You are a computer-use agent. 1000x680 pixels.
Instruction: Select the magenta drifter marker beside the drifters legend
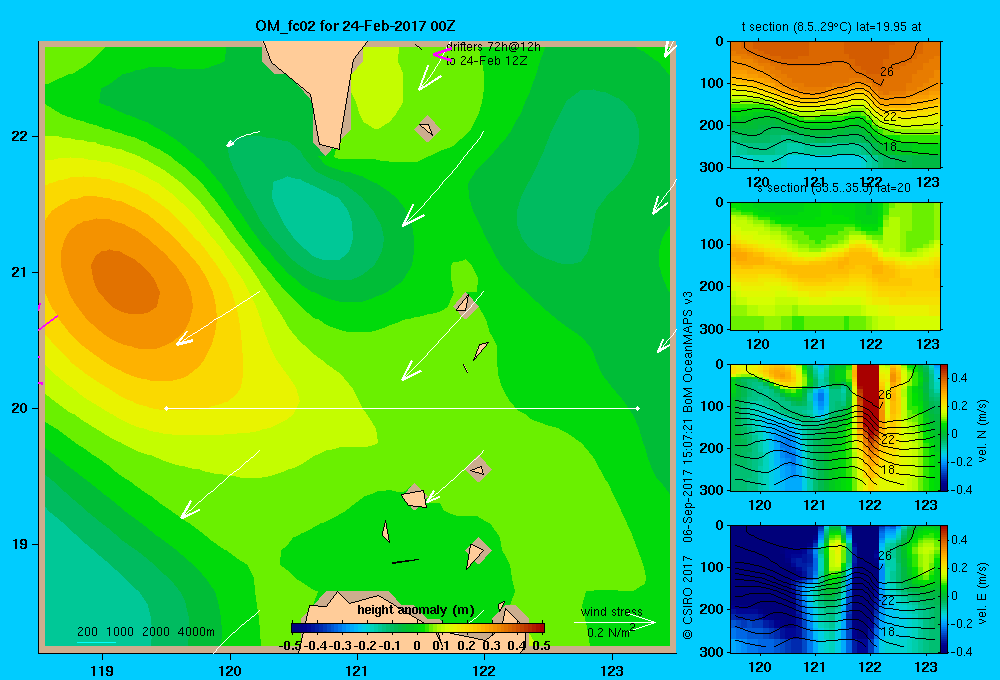441,54
